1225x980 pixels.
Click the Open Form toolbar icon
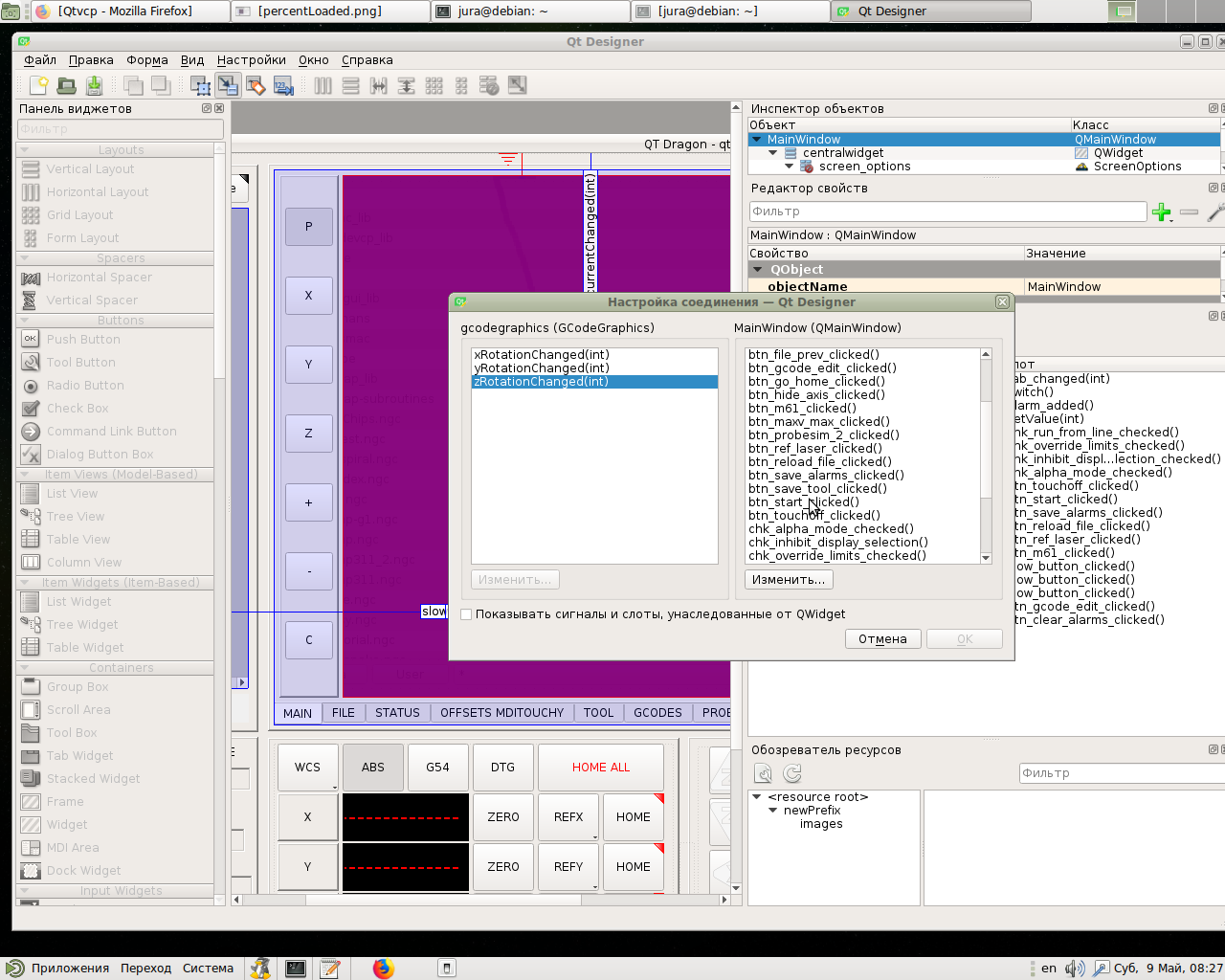(x=66, y=85)
